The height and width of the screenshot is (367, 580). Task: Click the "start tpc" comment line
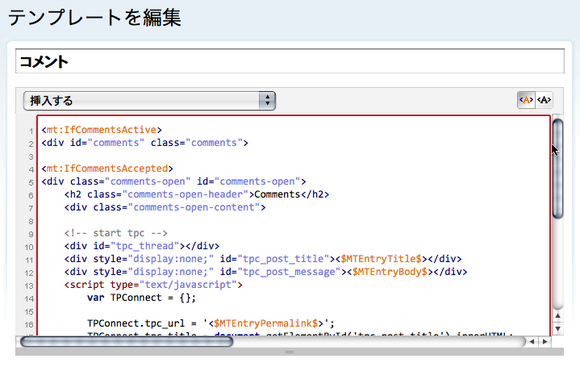[116, 233]
